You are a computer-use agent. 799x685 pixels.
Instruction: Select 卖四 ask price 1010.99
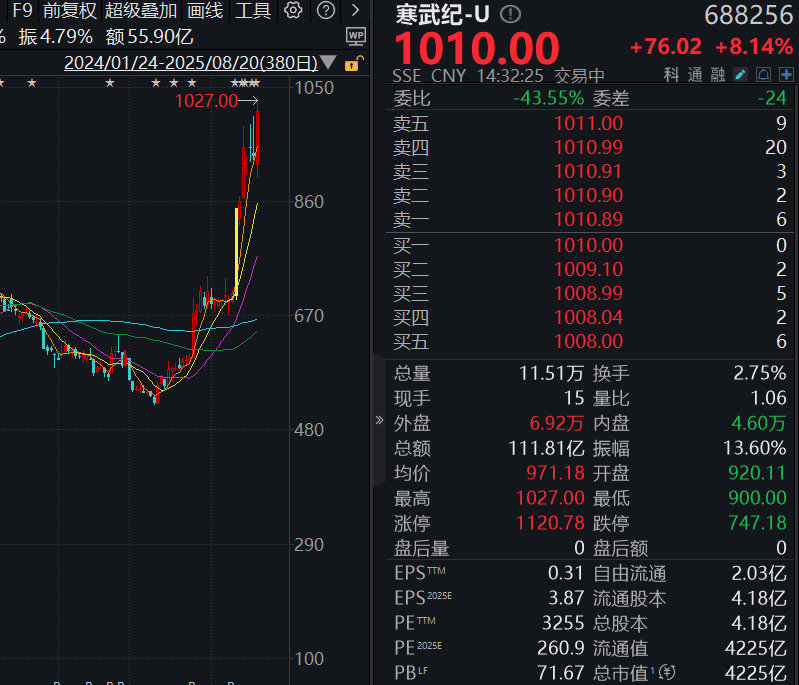point(589,147)
